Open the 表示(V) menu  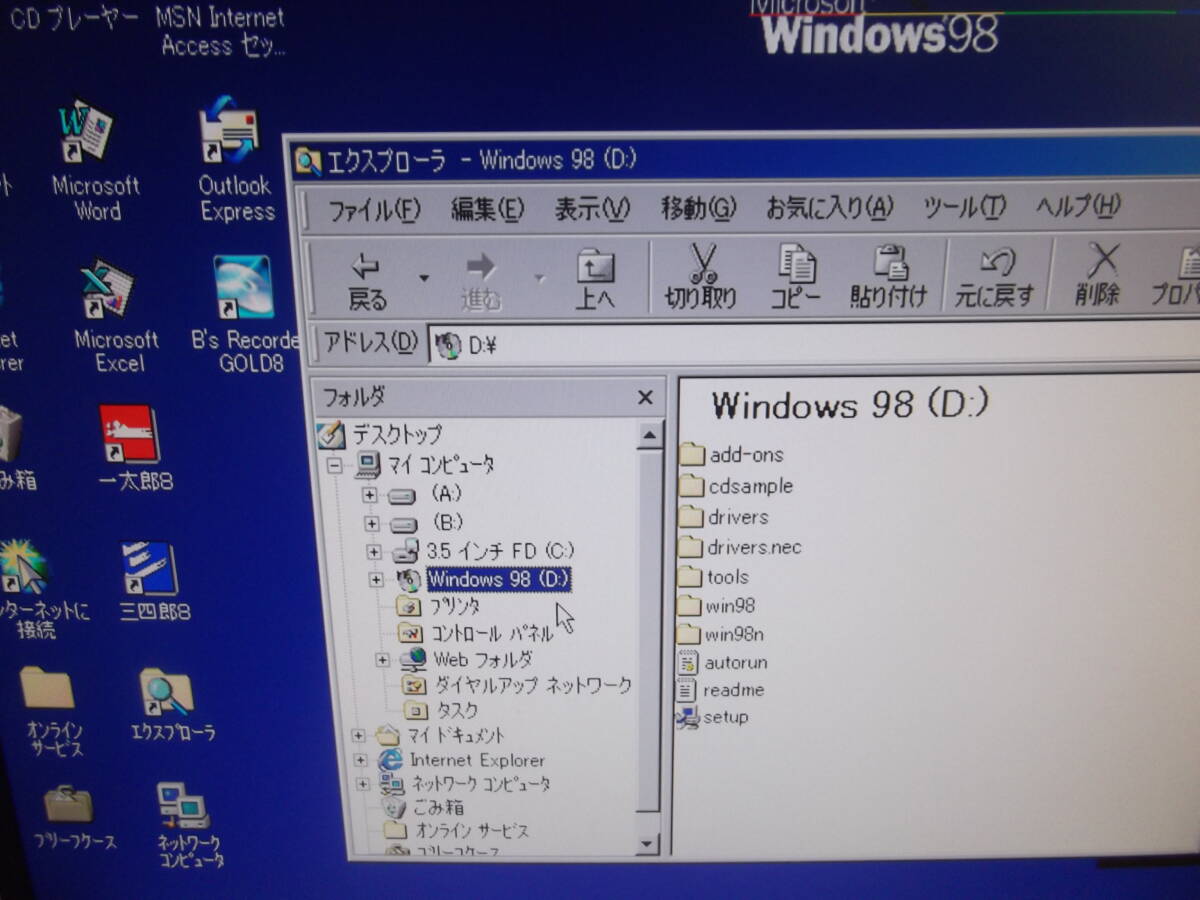(592, 209)
